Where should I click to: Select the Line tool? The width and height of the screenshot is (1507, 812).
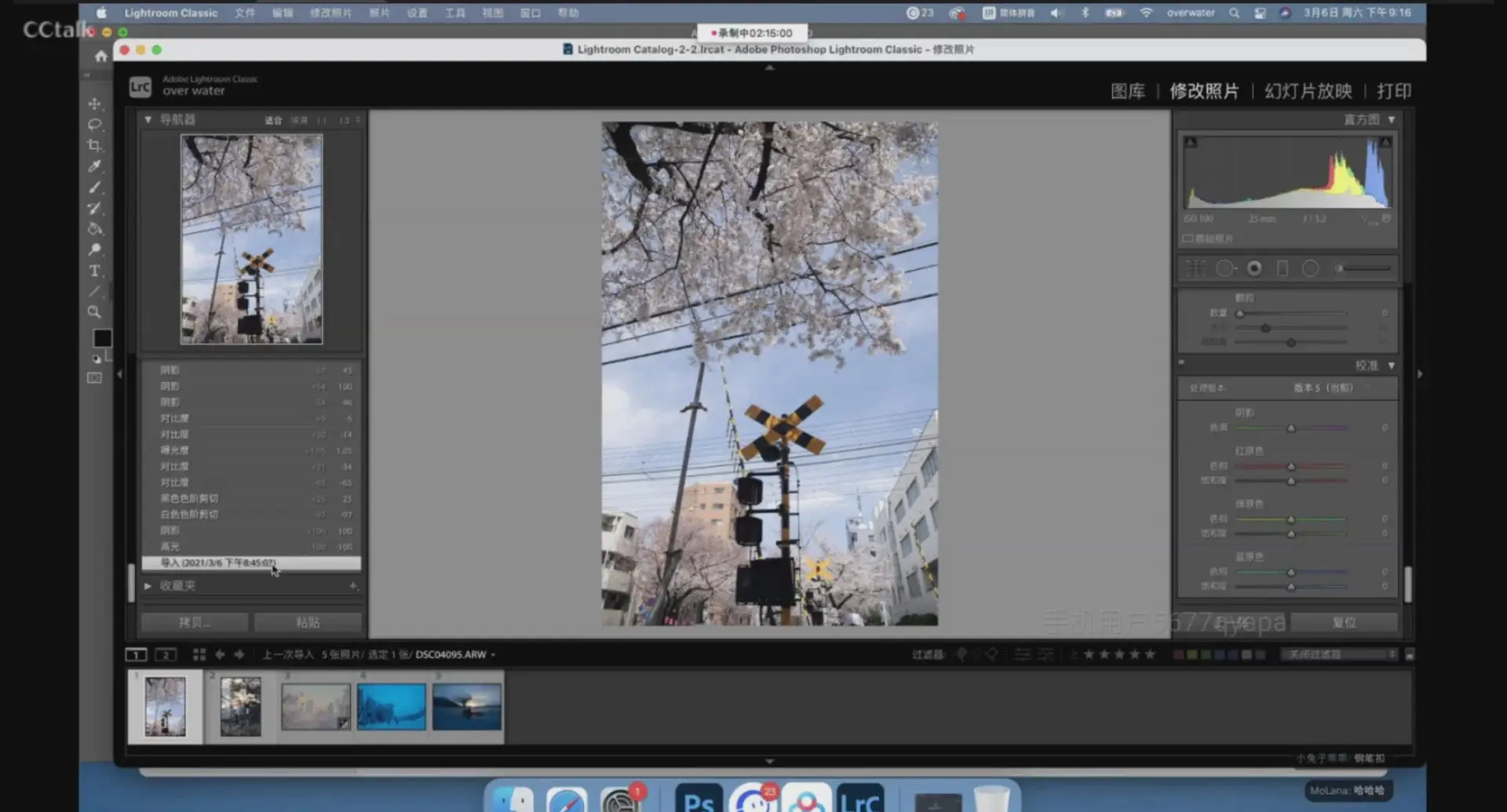[95, 291]
